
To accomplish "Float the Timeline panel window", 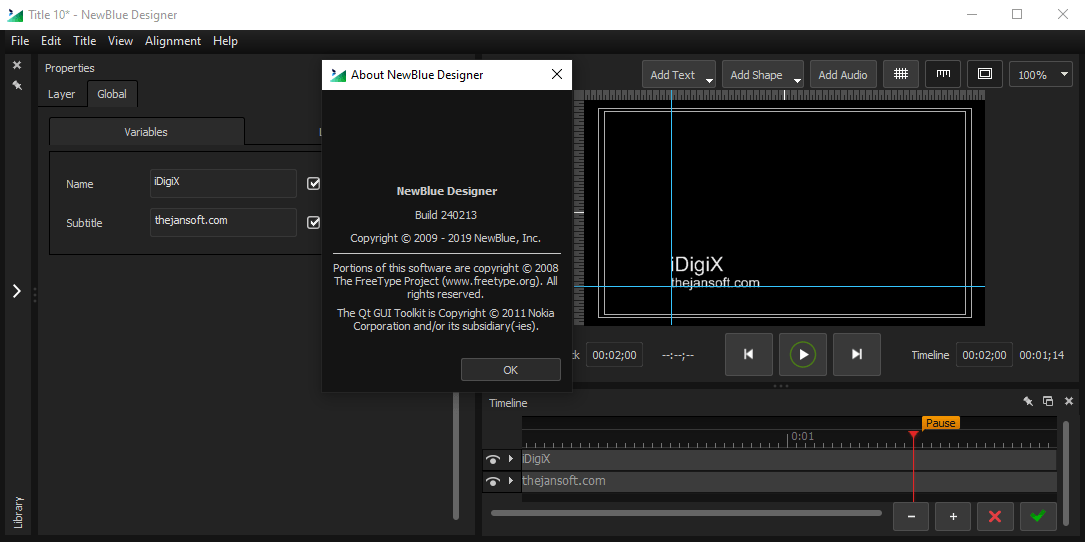I will pos(1048,401).
